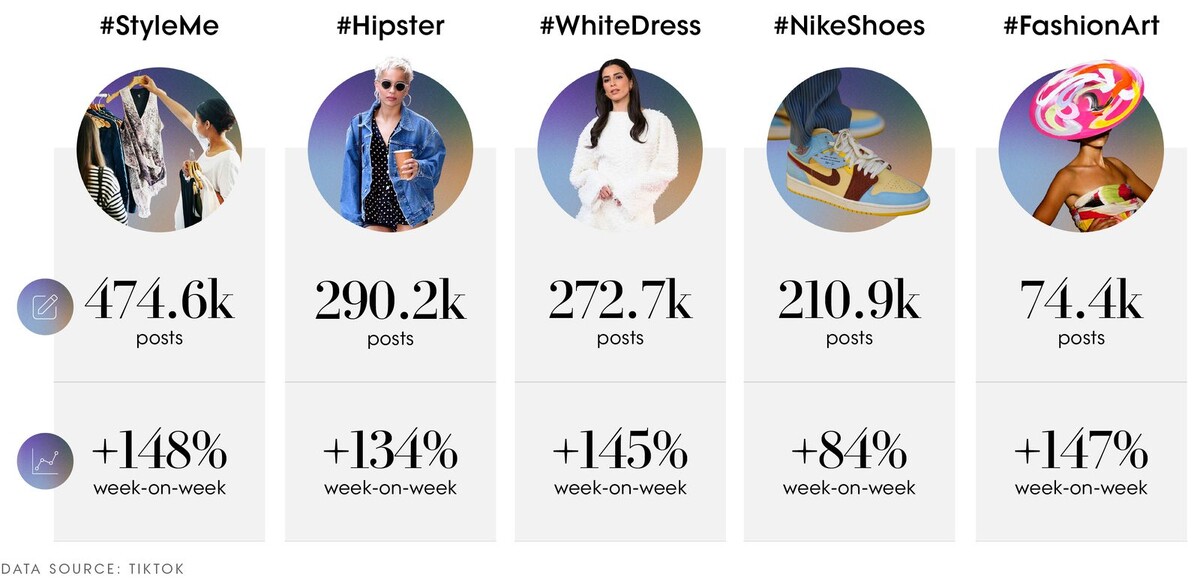
Task: Open the #StyleMe clothing rack photo
Action: coord(160,150)
